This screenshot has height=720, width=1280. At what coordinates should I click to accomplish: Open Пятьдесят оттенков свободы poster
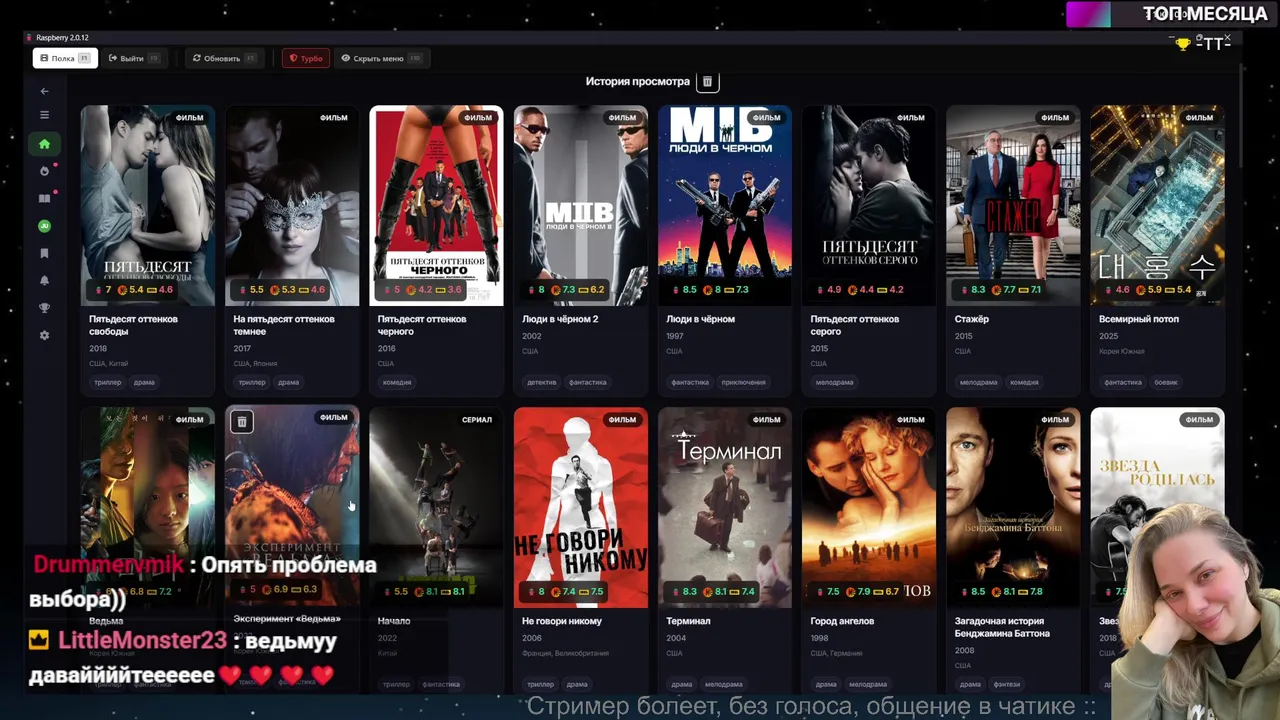147,206
